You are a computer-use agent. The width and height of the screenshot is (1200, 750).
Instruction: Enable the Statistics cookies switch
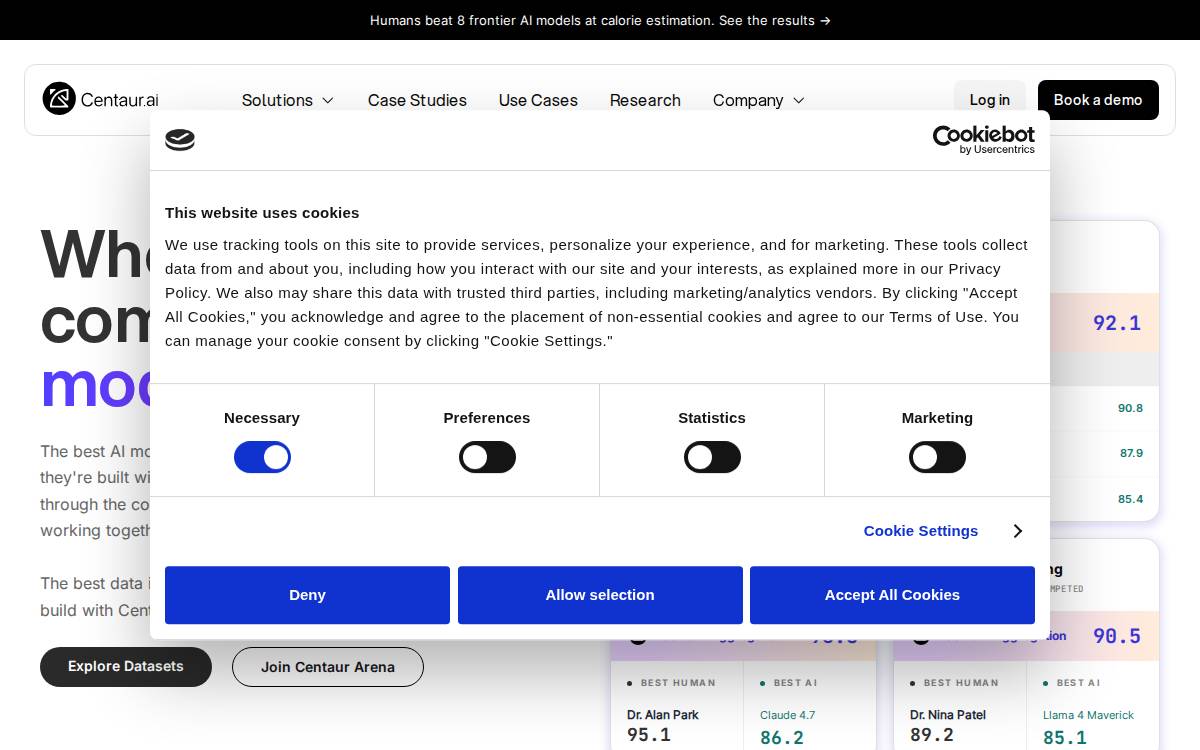coord(712,457)
